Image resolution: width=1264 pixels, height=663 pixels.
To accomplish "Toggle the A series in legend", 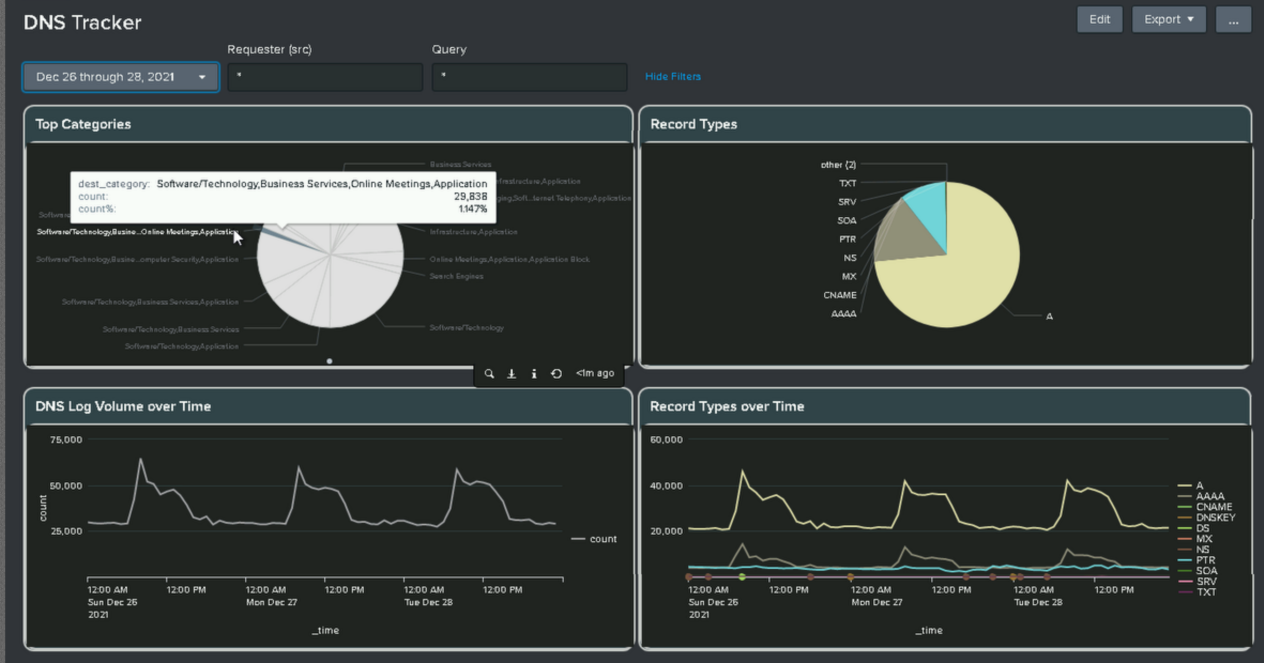I will 1191,486.
